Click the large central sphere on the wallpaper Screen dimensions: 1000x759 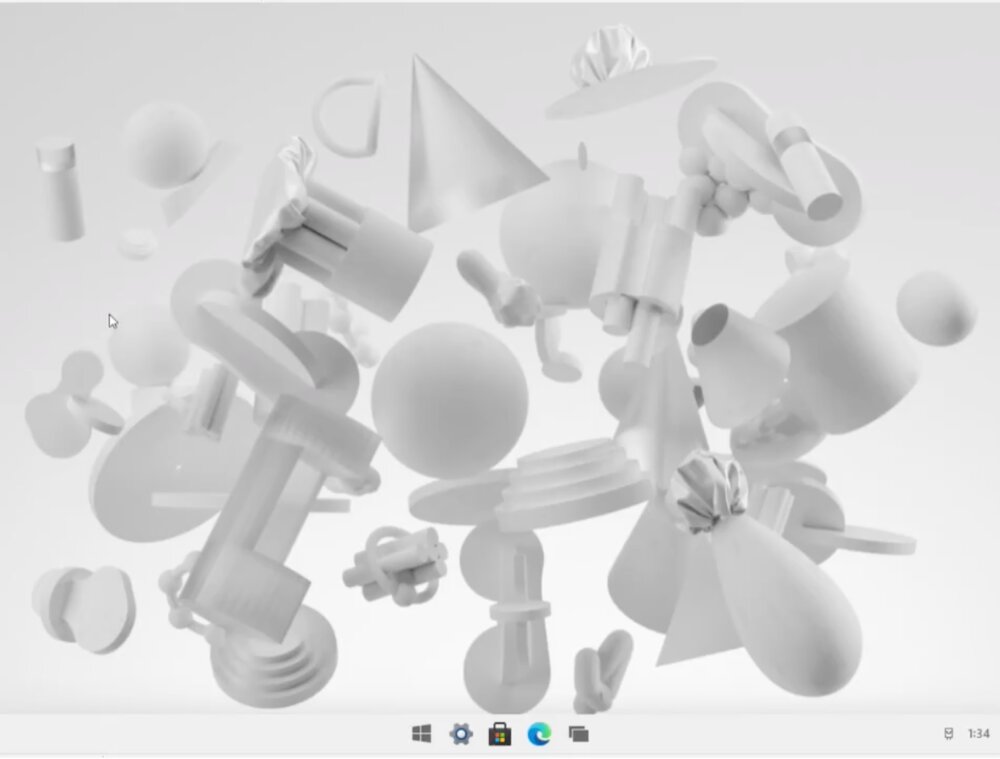click(x=449, y=393)
